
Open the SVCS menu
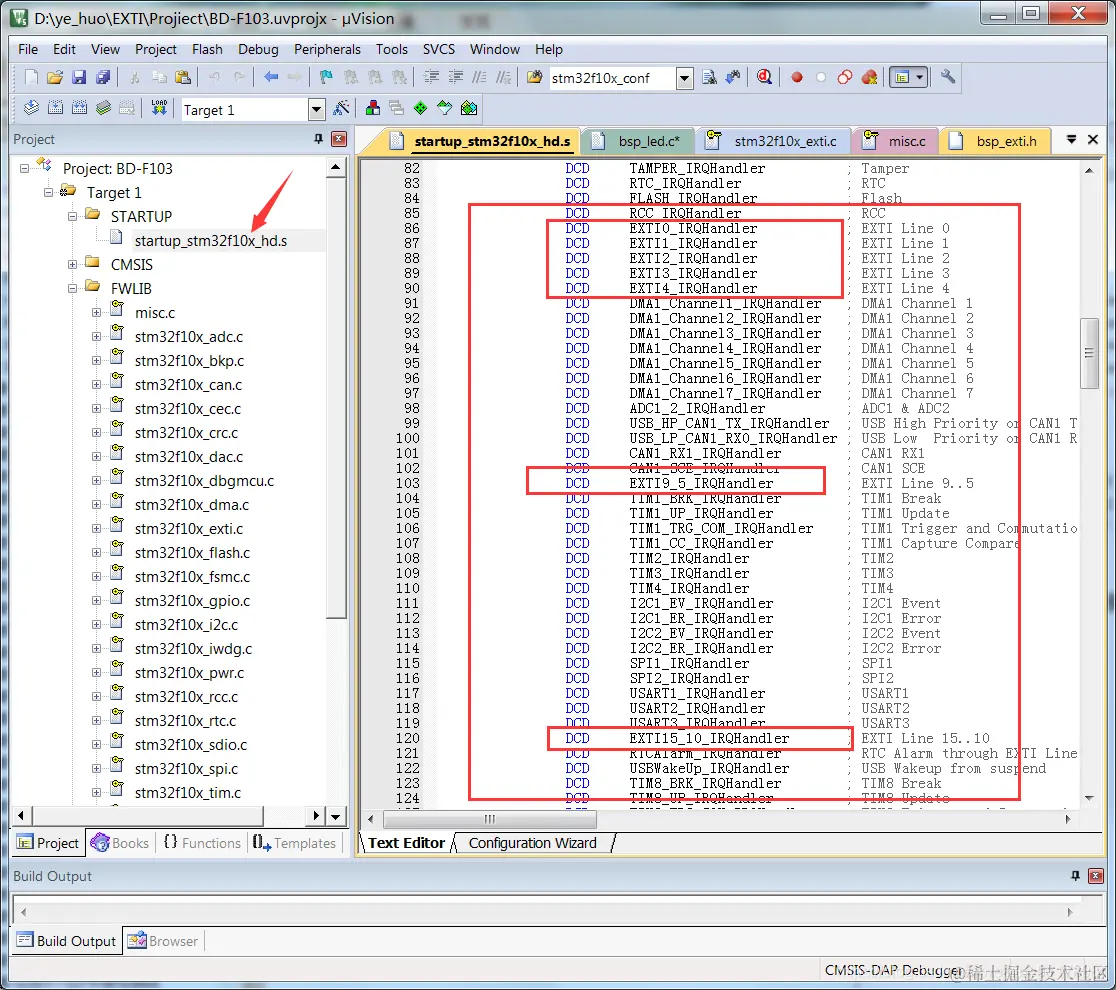(x=439, y=49)
